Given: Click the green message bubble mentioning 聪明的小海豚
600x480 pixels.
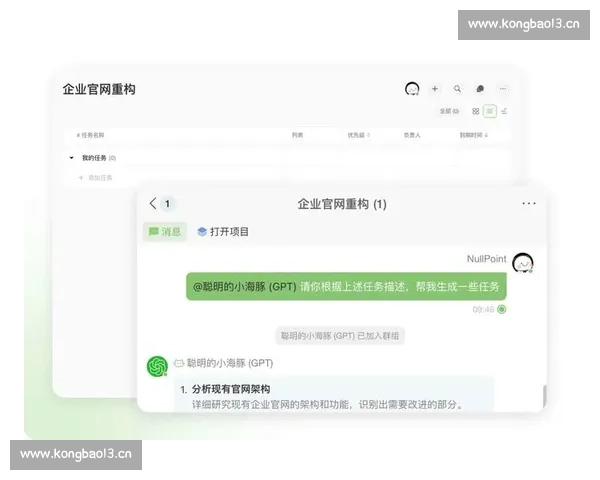Looking at the screenshot, I should tap(346, 286).
